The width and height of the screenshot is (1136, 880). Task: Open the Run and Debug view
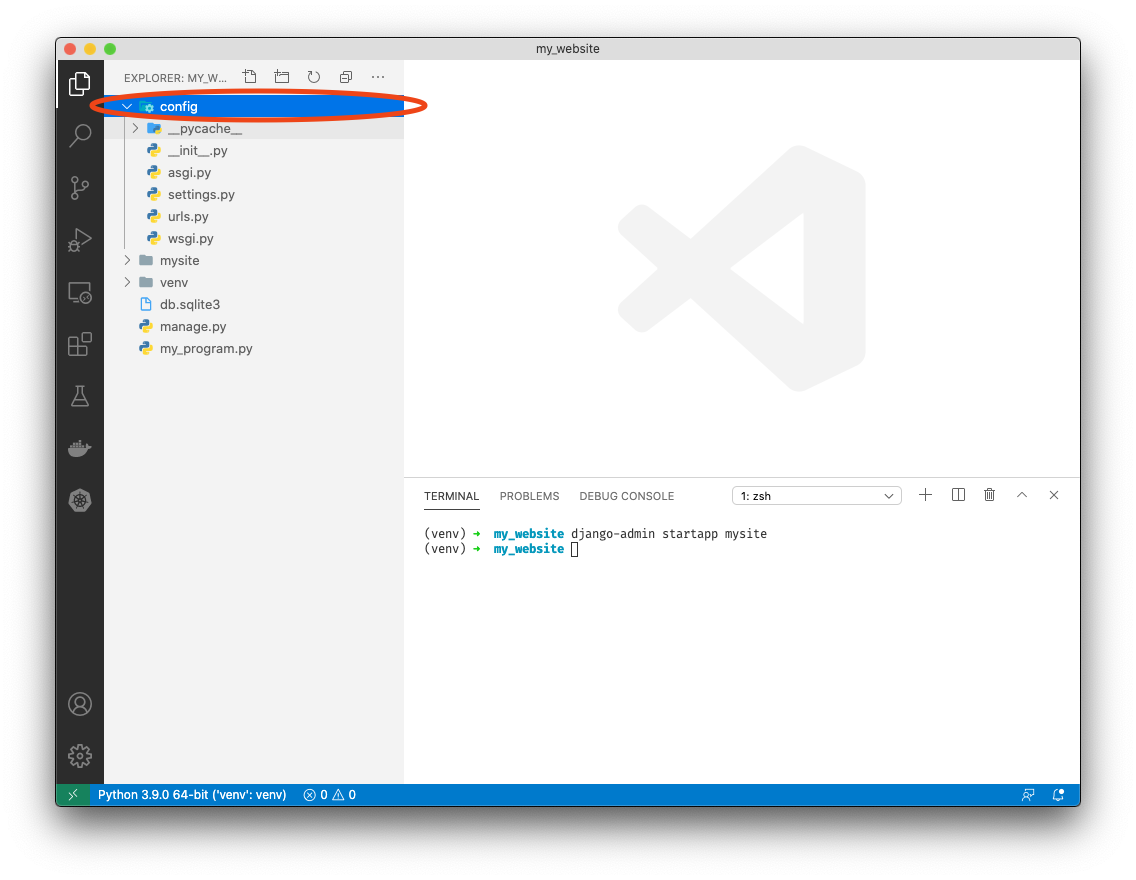[x=80, y=240]
